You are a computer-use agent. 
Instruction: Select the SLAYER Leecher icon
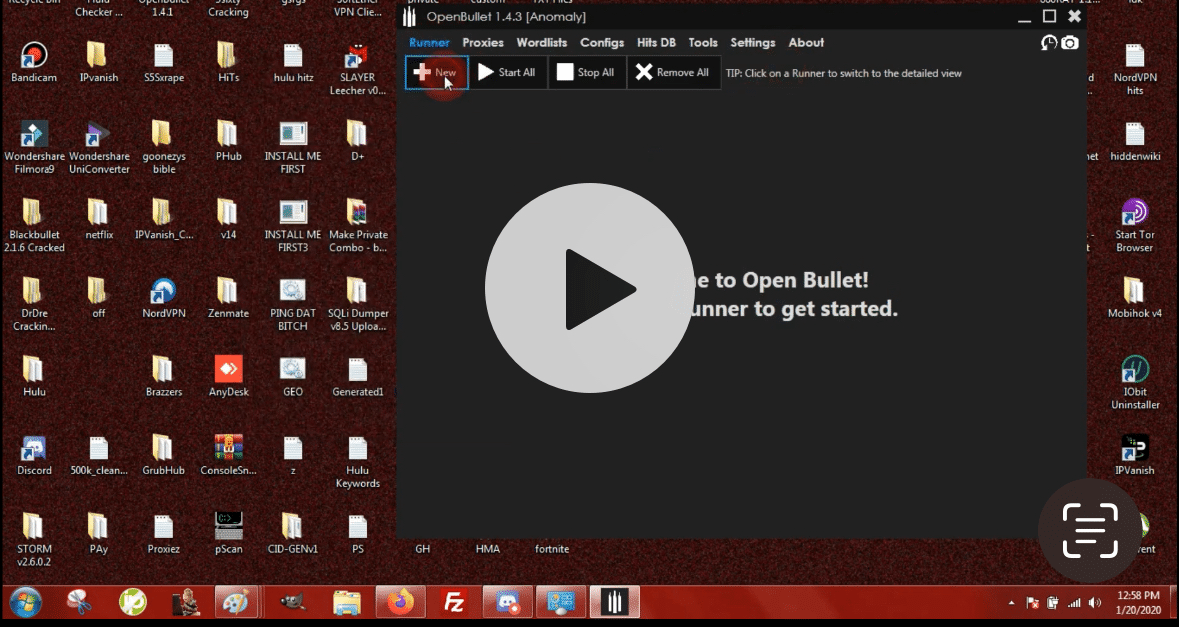tap(358, 69)
